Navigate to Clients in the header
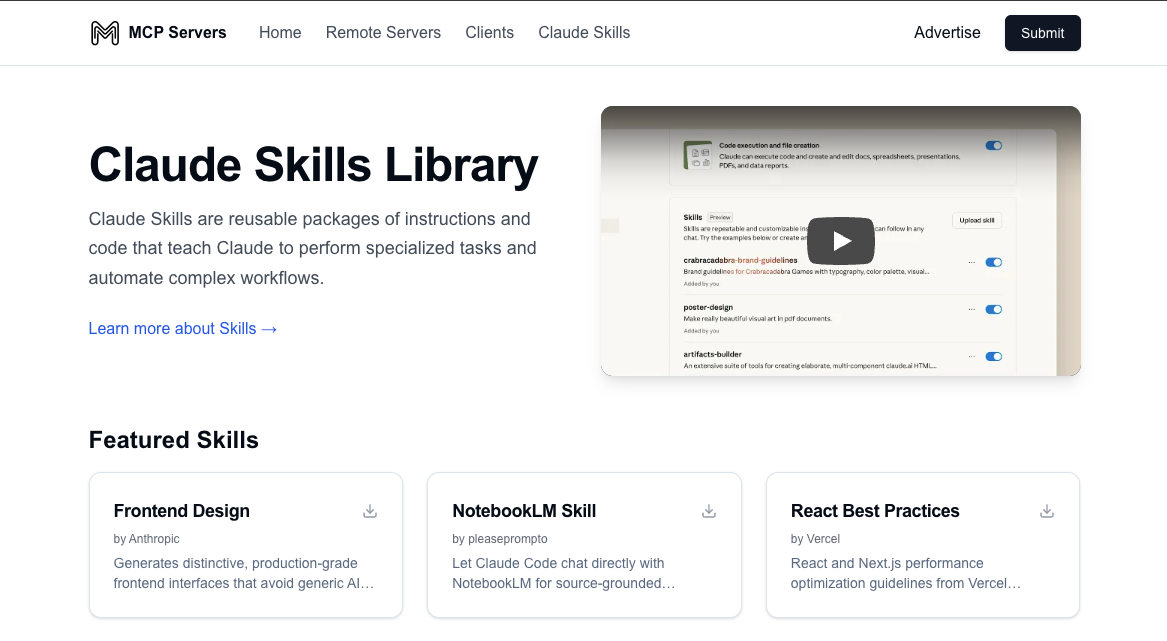Image resolution: width=1167 pixels, height=641 pixels. pos(489,33)
